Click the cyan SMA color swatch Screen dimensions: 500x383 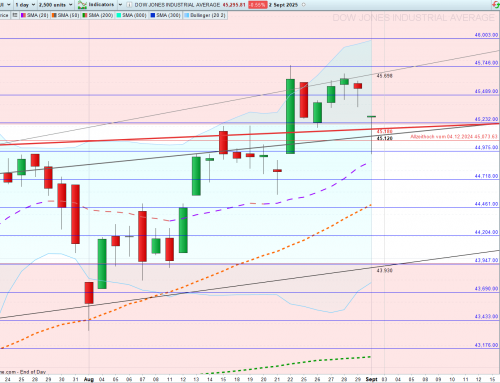point(119,15)
